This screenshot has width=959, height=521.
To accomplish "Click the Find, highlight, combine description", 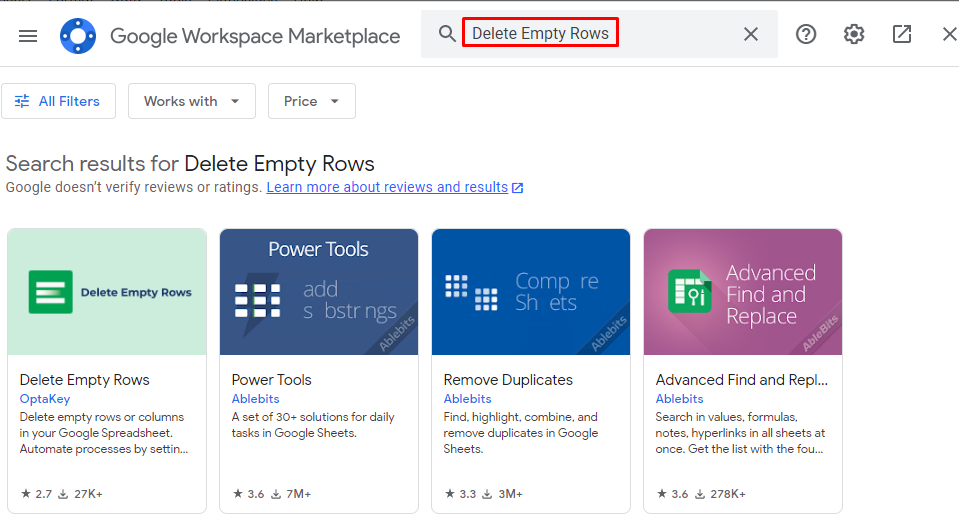I will coord(520,433).
